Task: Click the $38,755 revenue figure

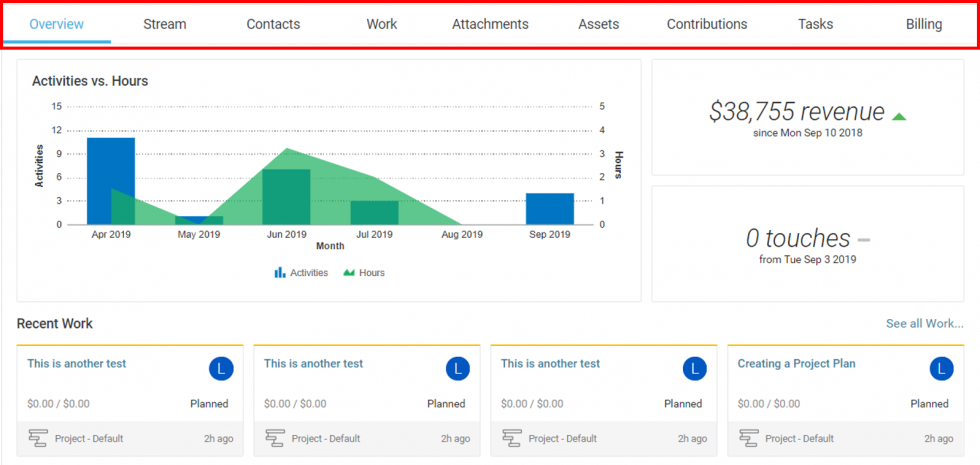Action: [796, 112]
